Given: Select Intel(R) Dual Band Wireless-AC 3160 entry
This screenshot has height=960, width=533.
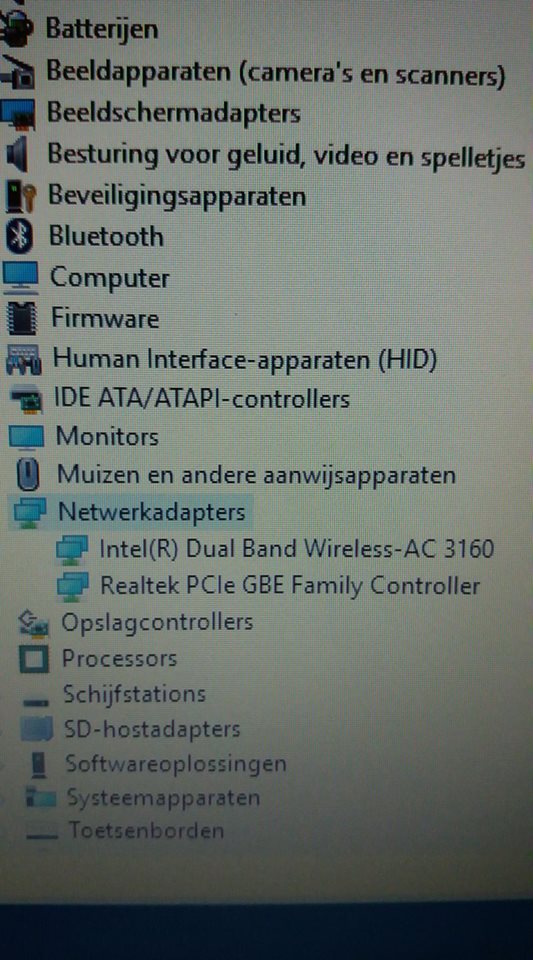Looking at the screenshot, I should [297, 549].
